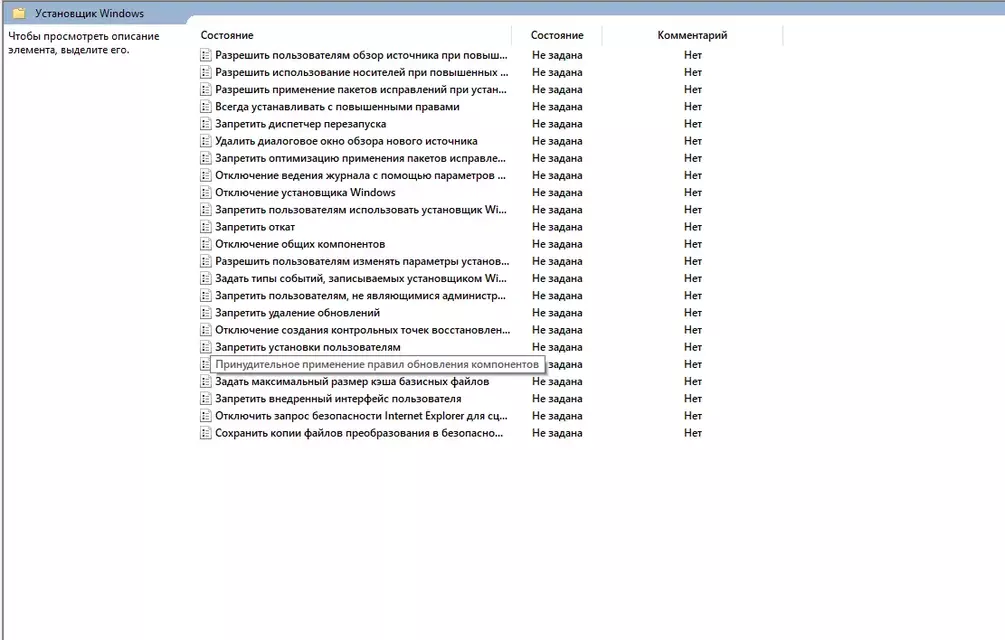Click policy icon for Всегда устанавливать с повышенными правами
Viewport: 1005px width, 640px height.
pos(206,107)
